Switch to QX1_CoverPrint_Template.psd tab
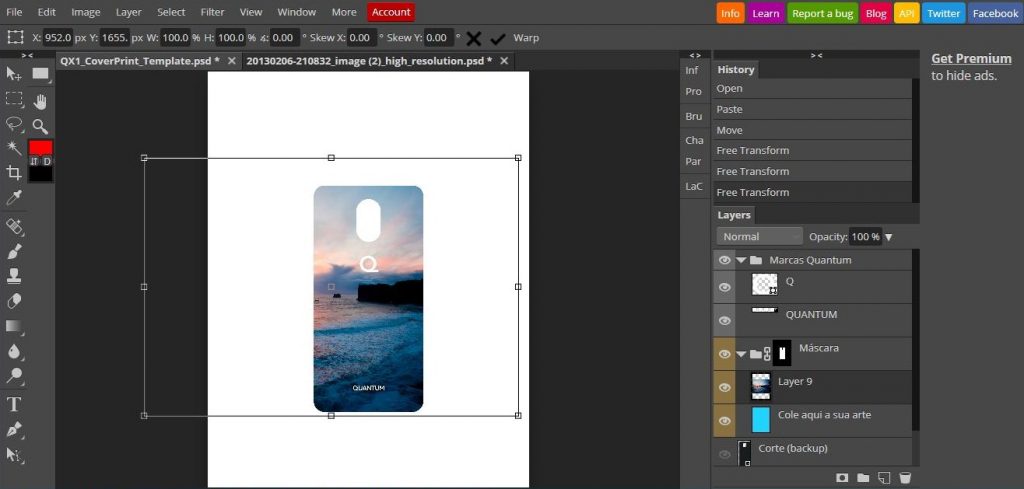The image size is (1024, 489). coord(140,61)
